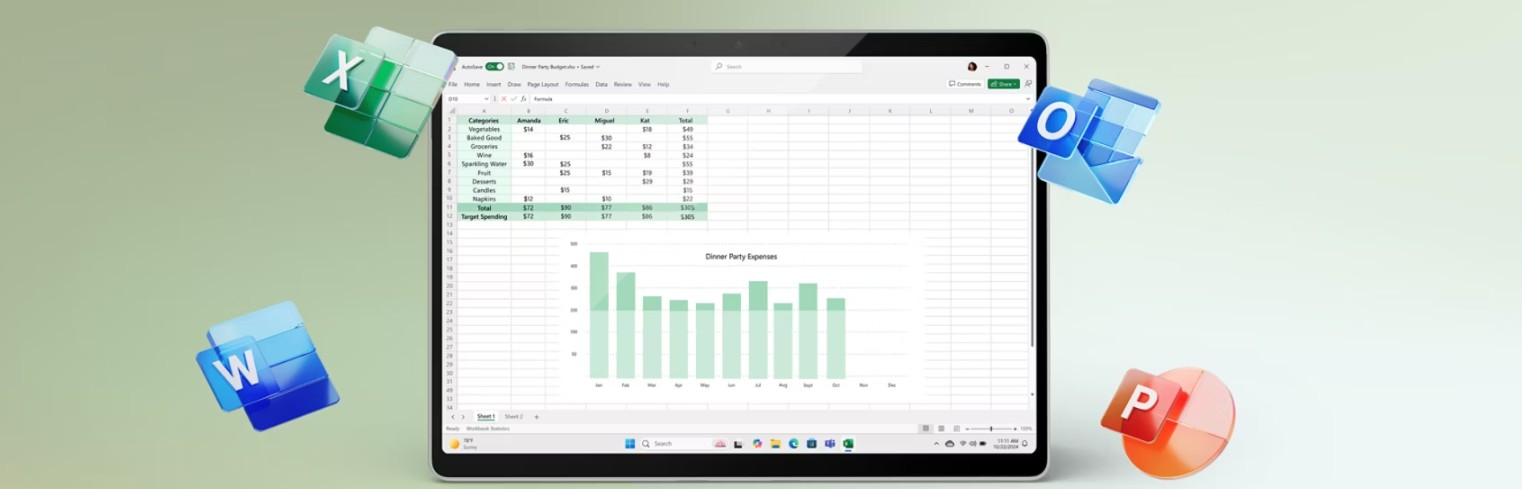Open the Comments pane button
Viewport: 1522px width, 489px height.
tap(965, 84)
